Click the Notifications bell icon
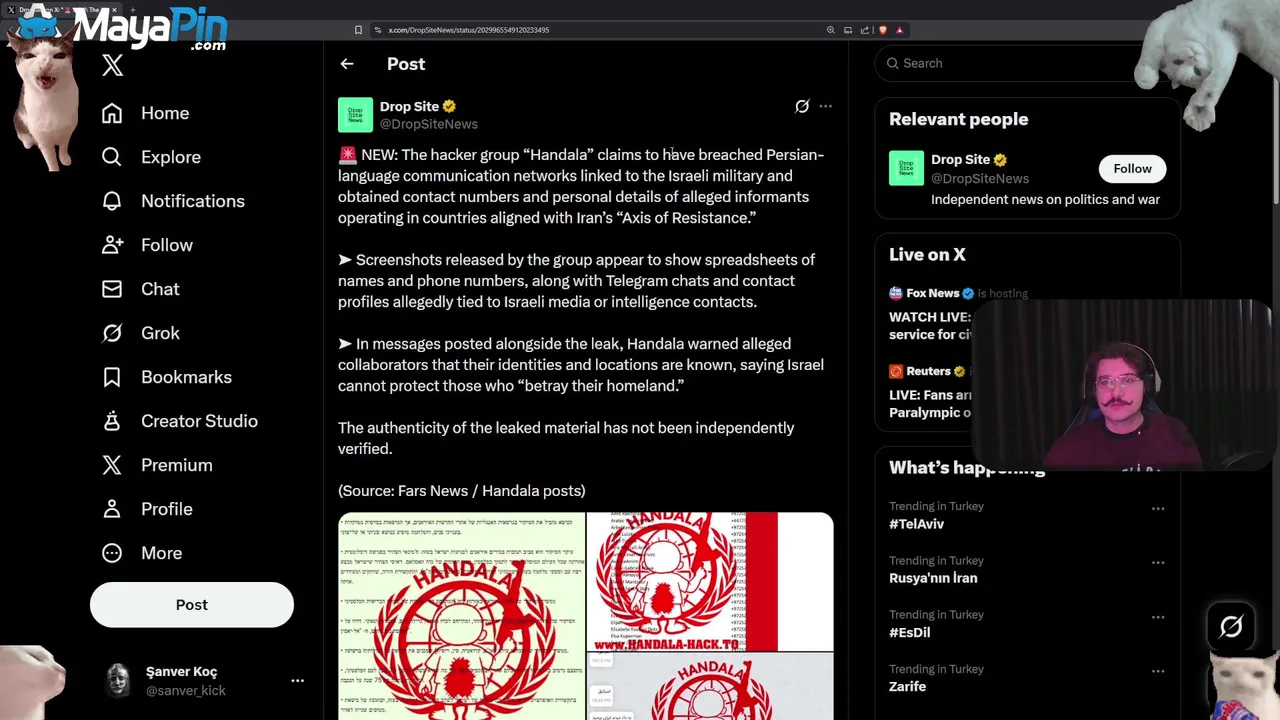1280x720 pixels. (112, 201)
